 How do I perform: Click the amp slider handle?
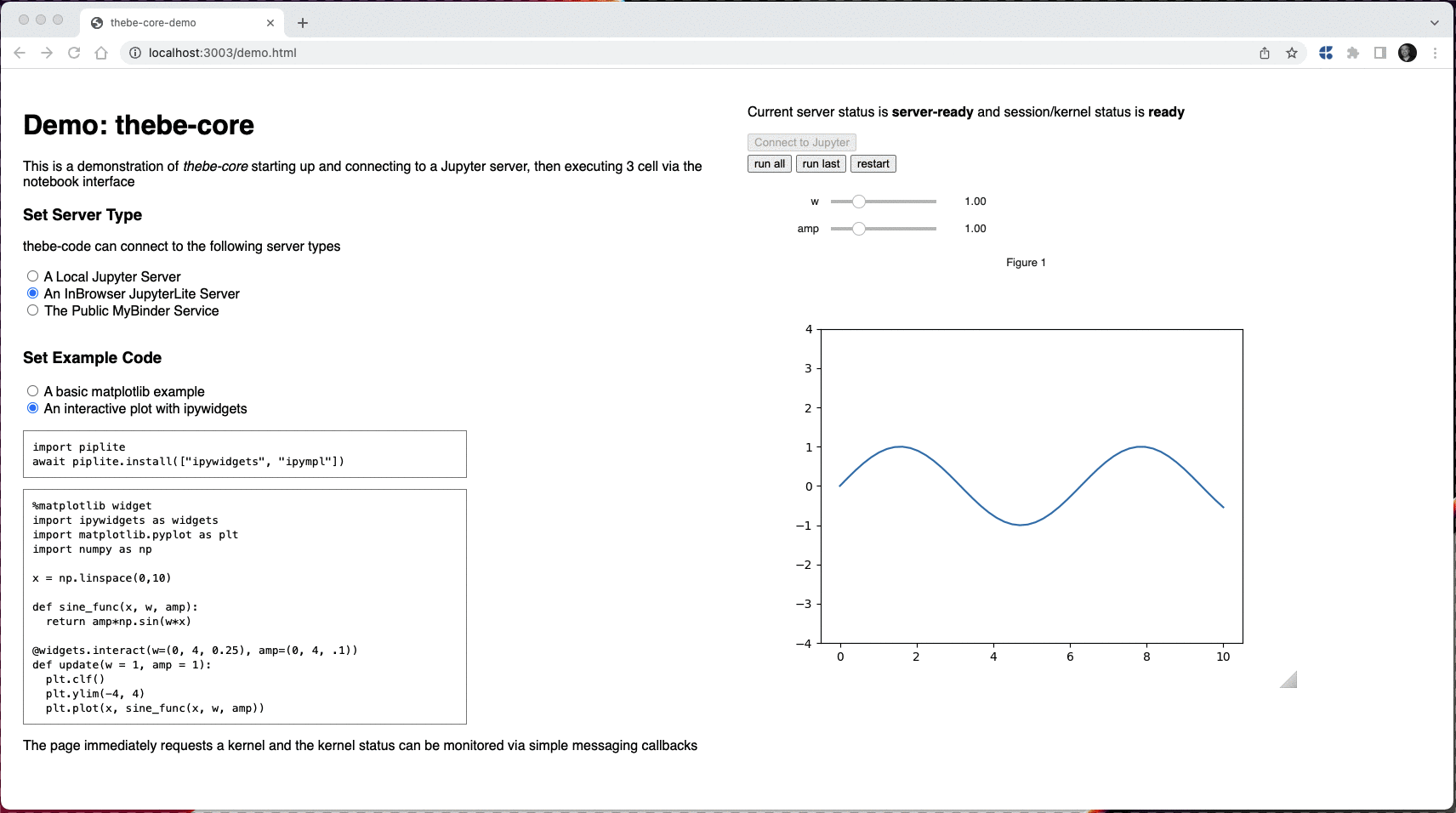(x=859, y=229)
